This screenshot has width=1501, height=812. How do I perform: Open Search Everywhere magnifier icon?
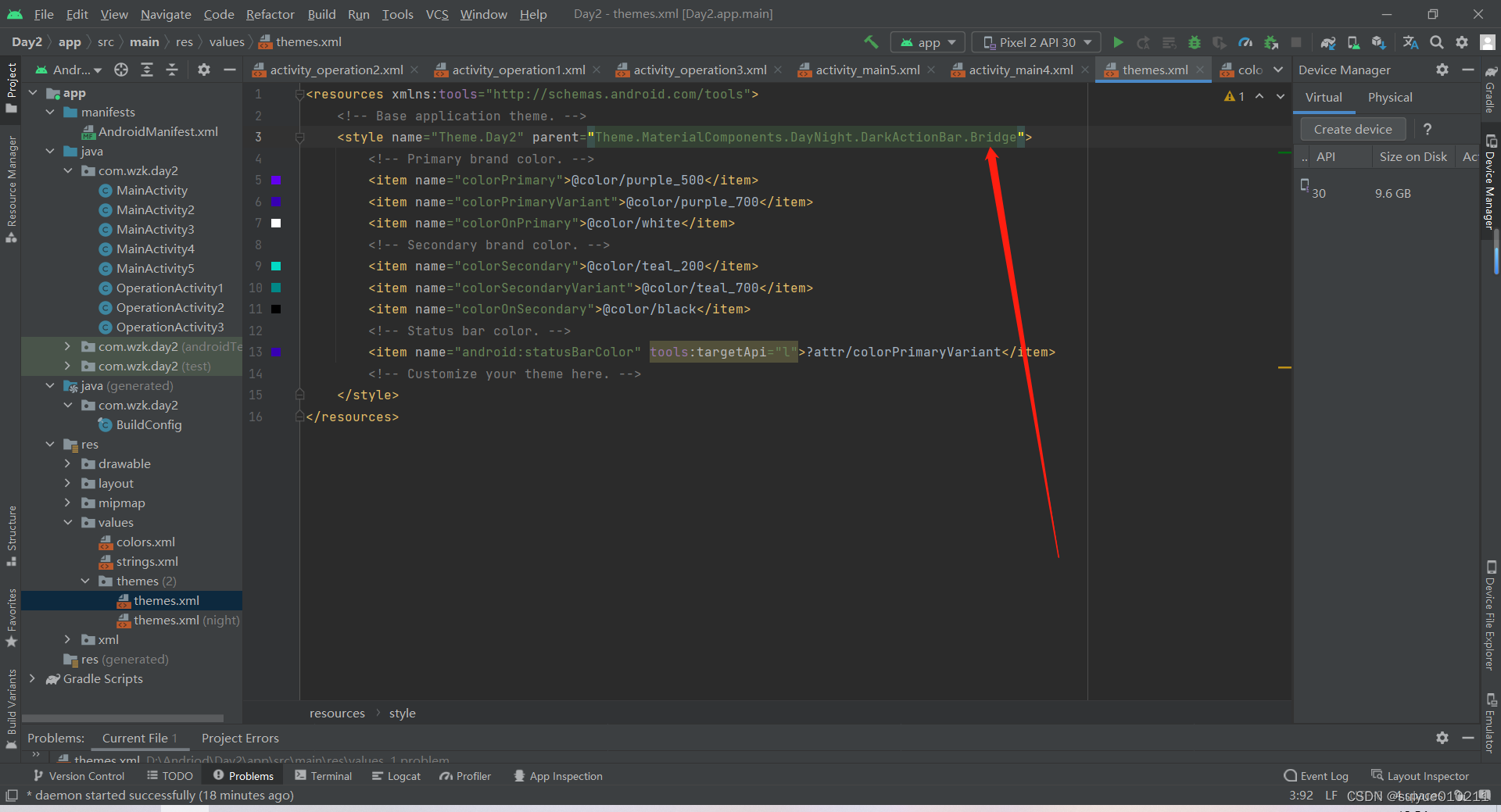click(1437, 42)
